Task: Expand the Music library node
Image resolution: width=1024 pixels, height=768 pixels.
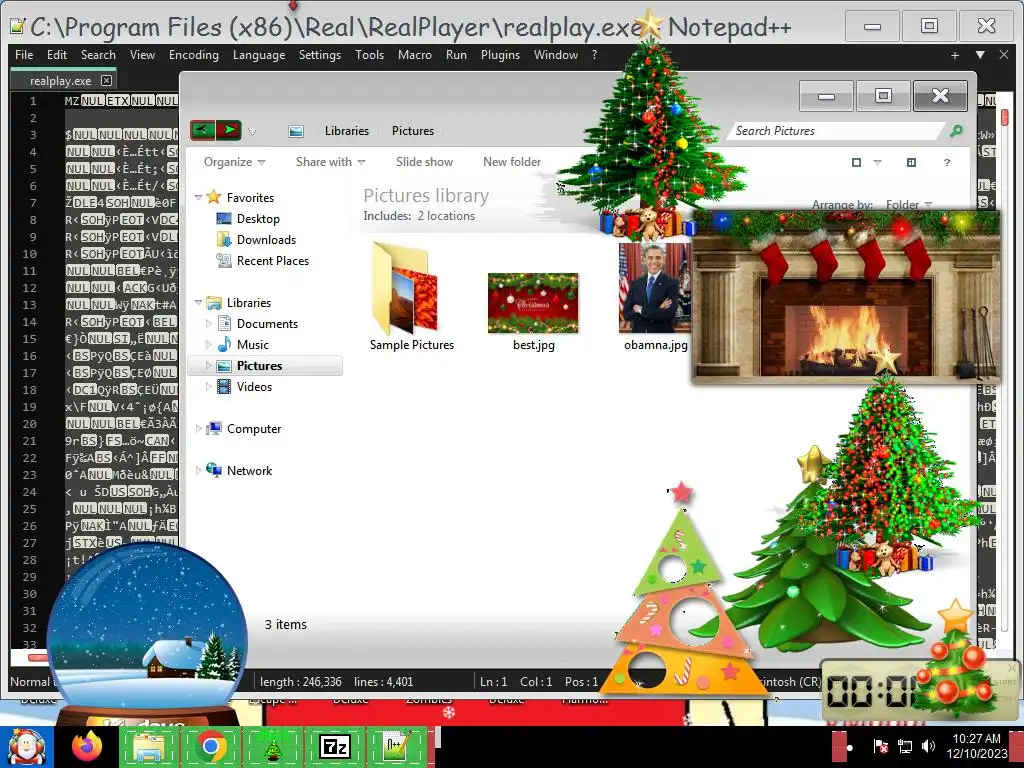Action: (208, 344)
